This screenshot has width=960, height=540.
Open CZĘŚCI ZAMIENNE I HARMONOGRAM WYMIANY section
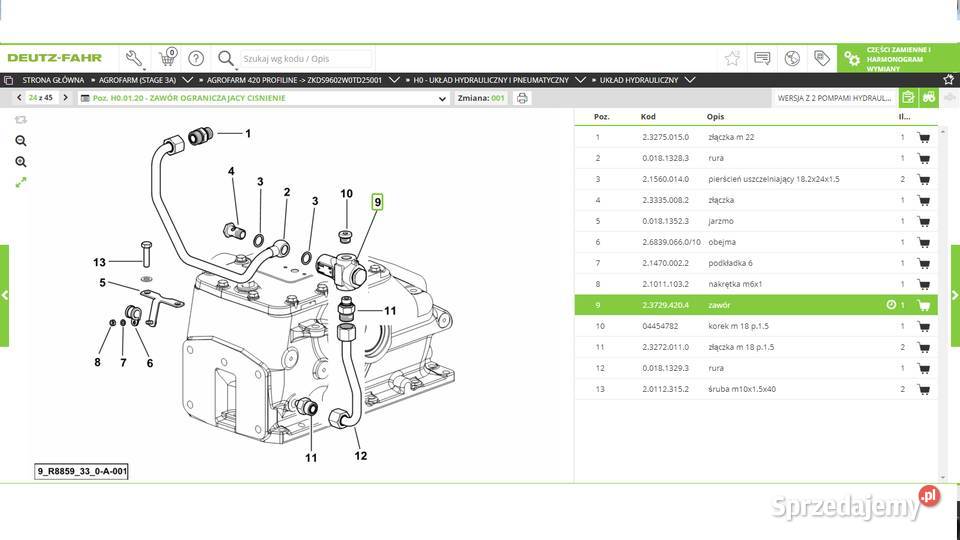(895, 58)
